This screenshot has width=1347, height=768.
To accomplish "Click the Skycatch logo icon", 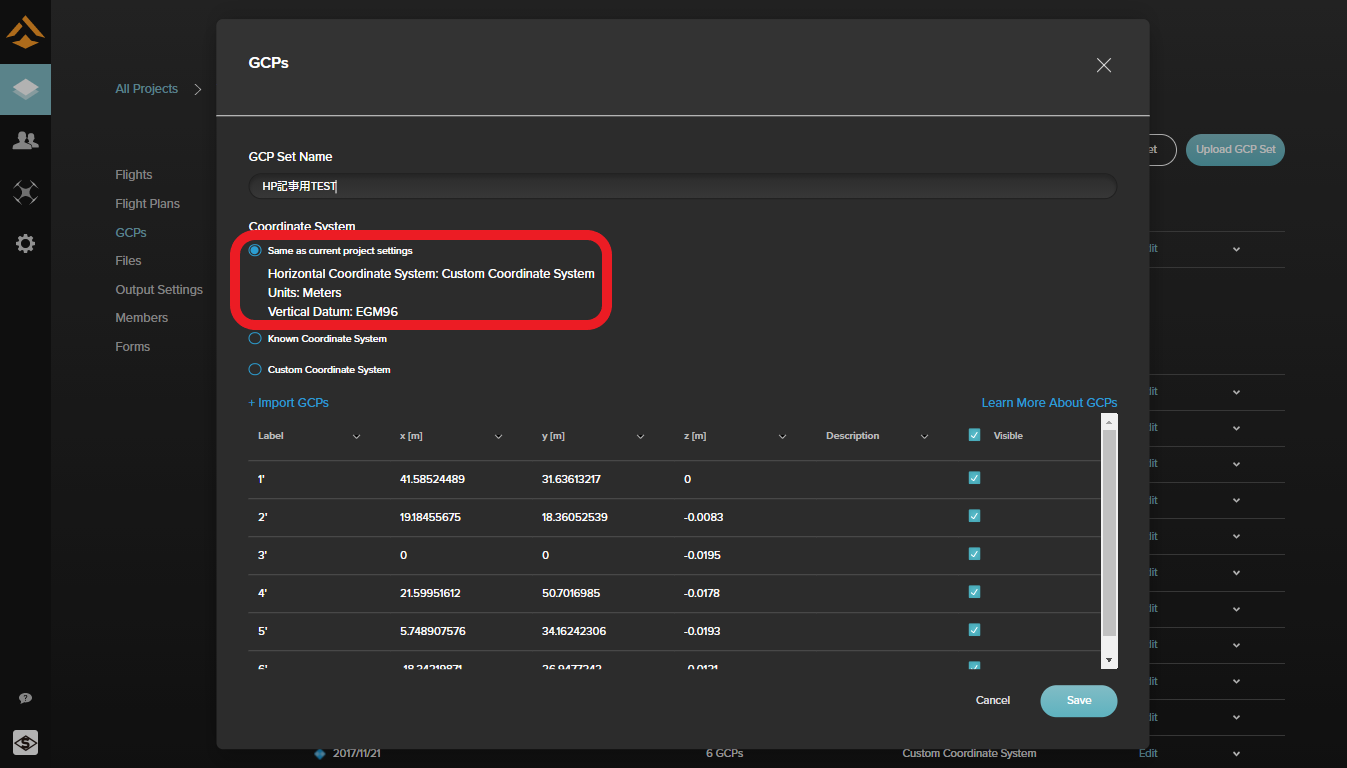I will coord(25,32).
